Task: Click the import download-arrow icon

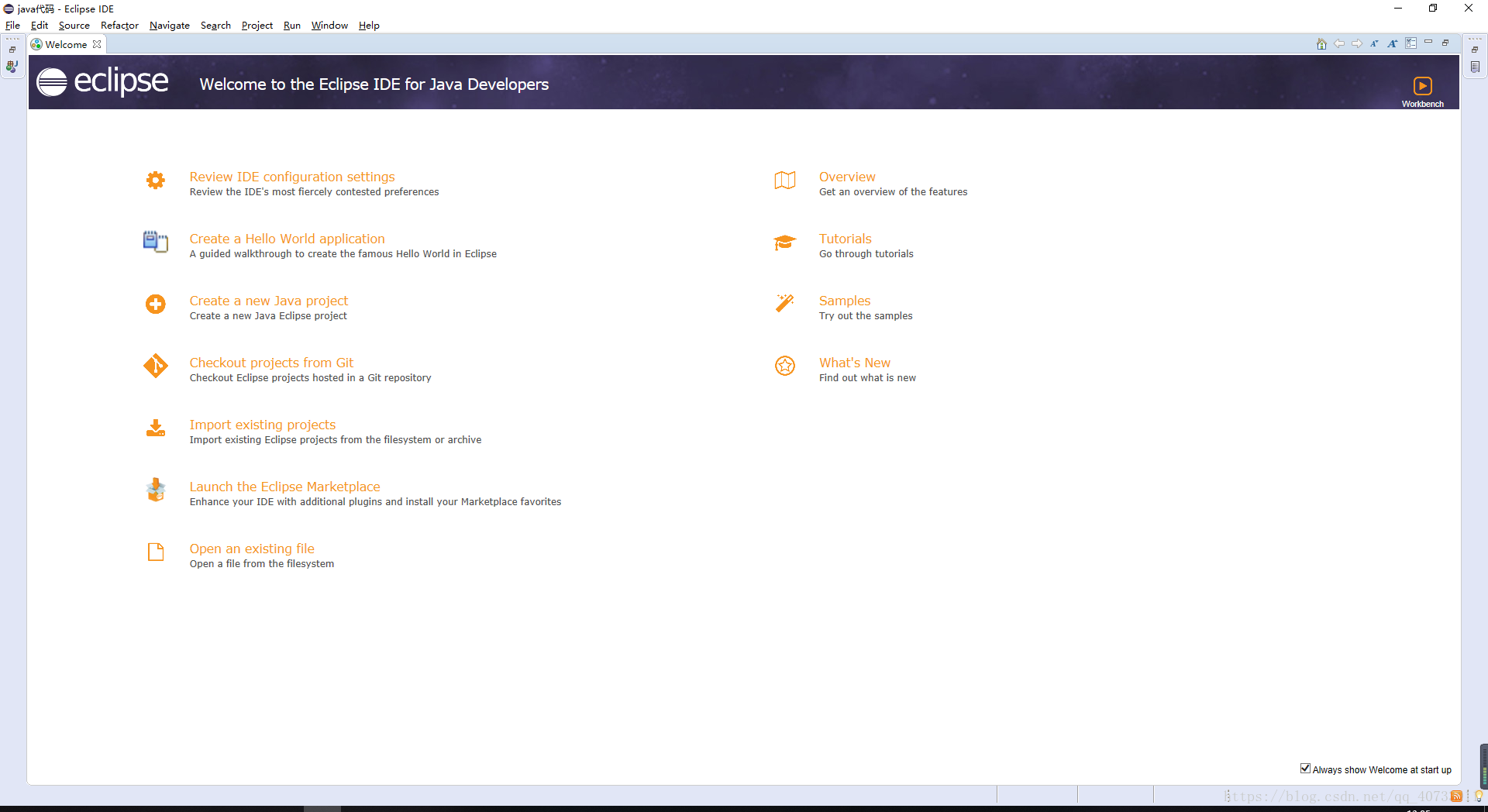Action: click(156, 428)
